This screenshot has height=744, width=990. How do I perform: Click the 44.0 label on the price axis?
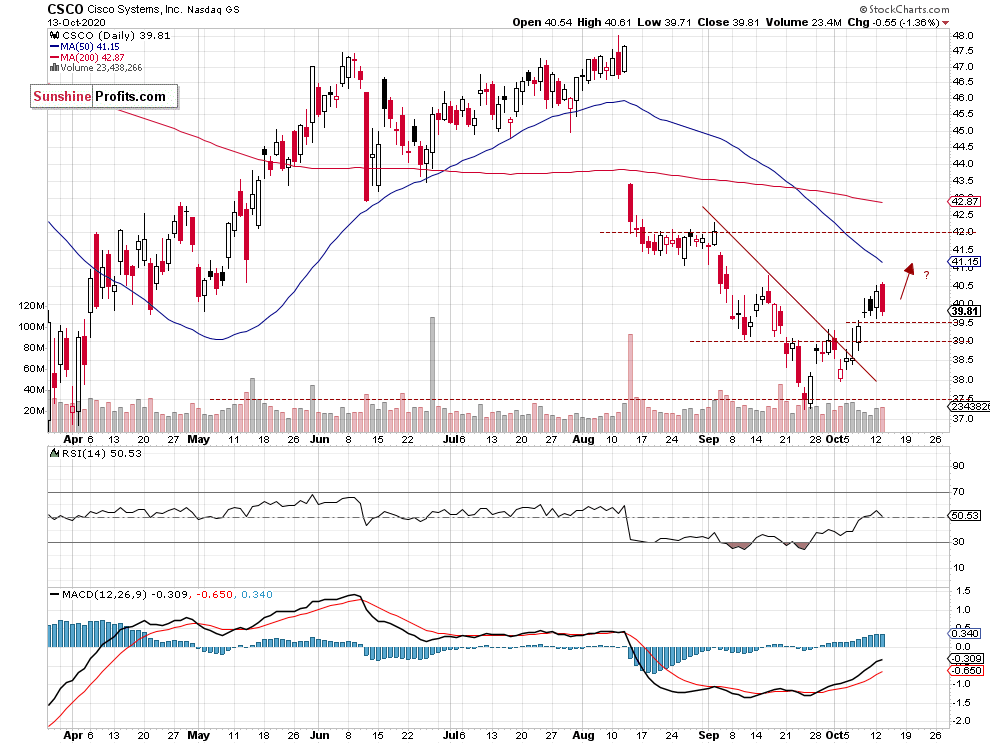click(x=963, y=164)
